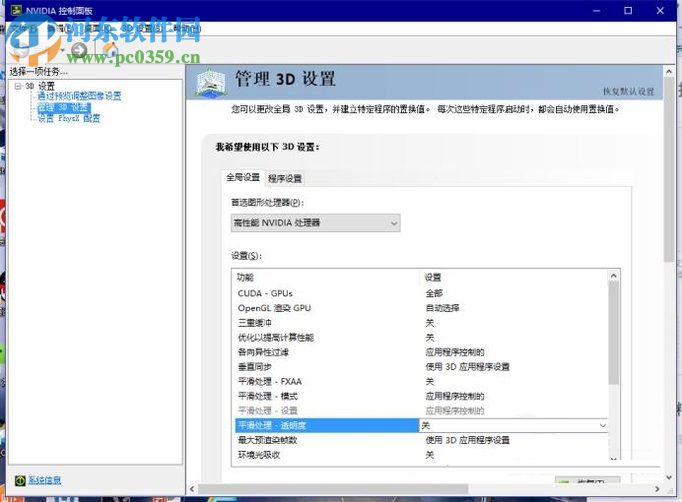The width and height of the screenshot is (682, 502).
Task: Click the horizontal scrollbar right arrow
Action: click(657, 489)
